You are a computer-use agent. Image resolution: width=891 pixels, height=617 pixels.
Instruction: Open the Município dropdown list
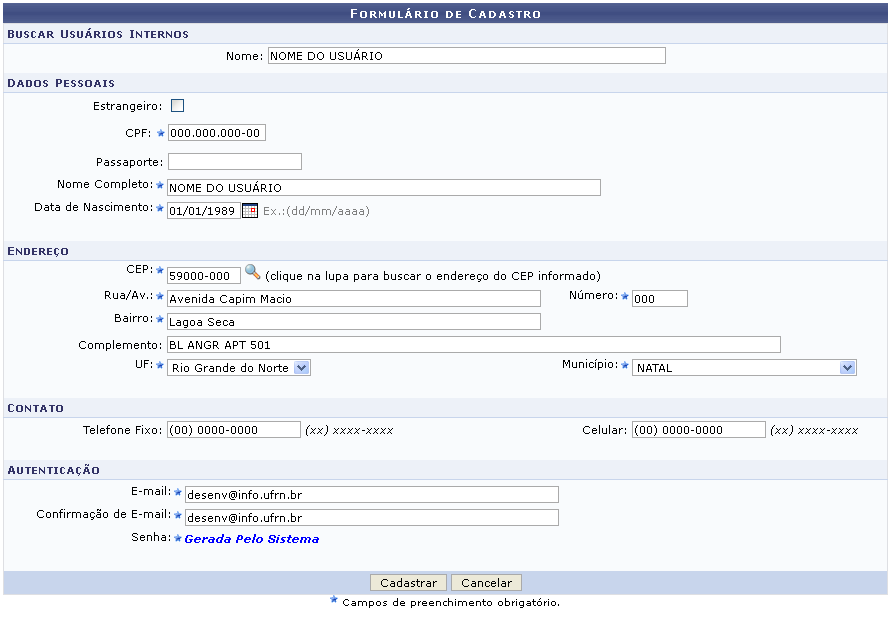848,368
